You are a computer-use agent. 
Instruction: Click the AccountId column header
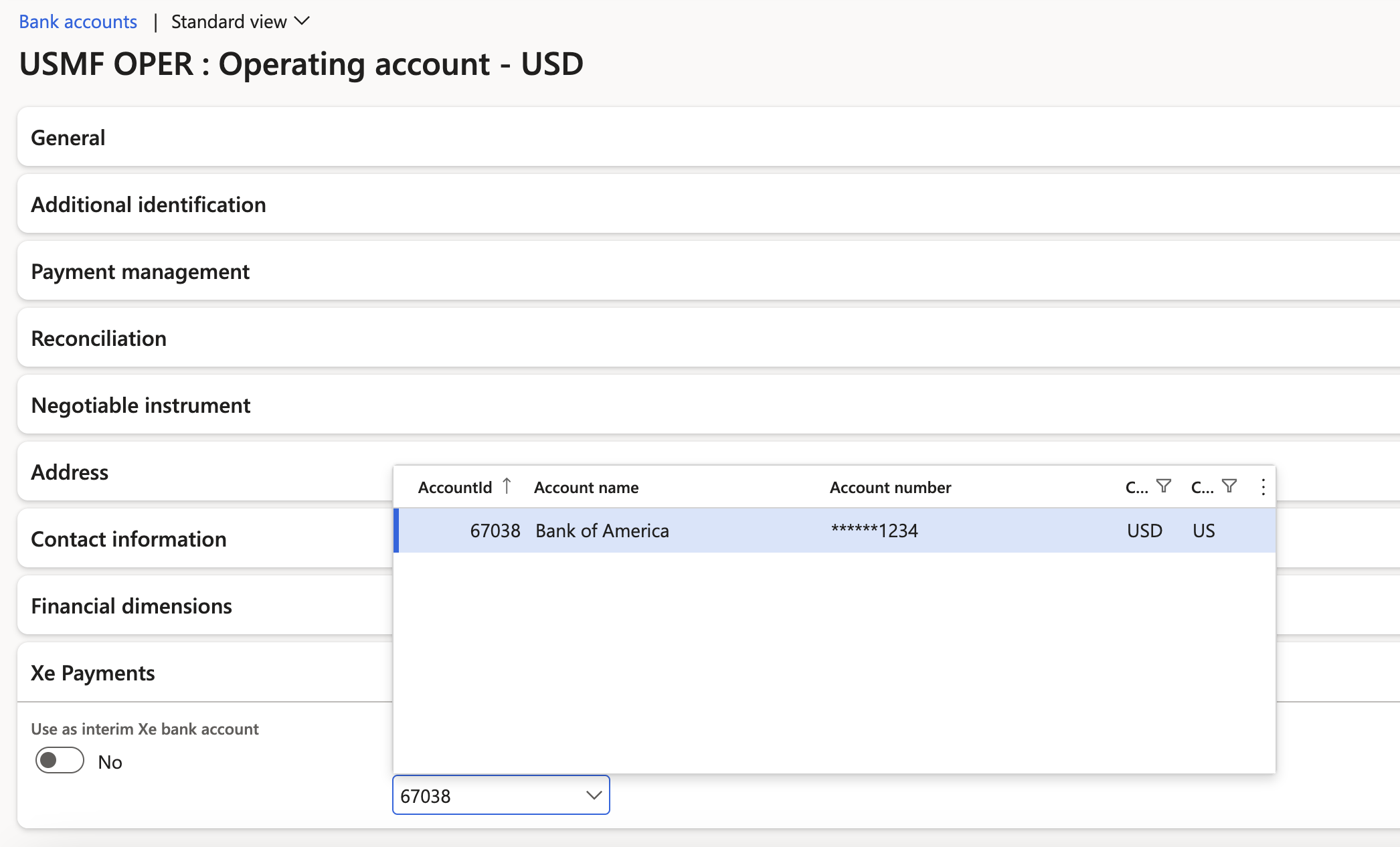click(x=455, y=488)
